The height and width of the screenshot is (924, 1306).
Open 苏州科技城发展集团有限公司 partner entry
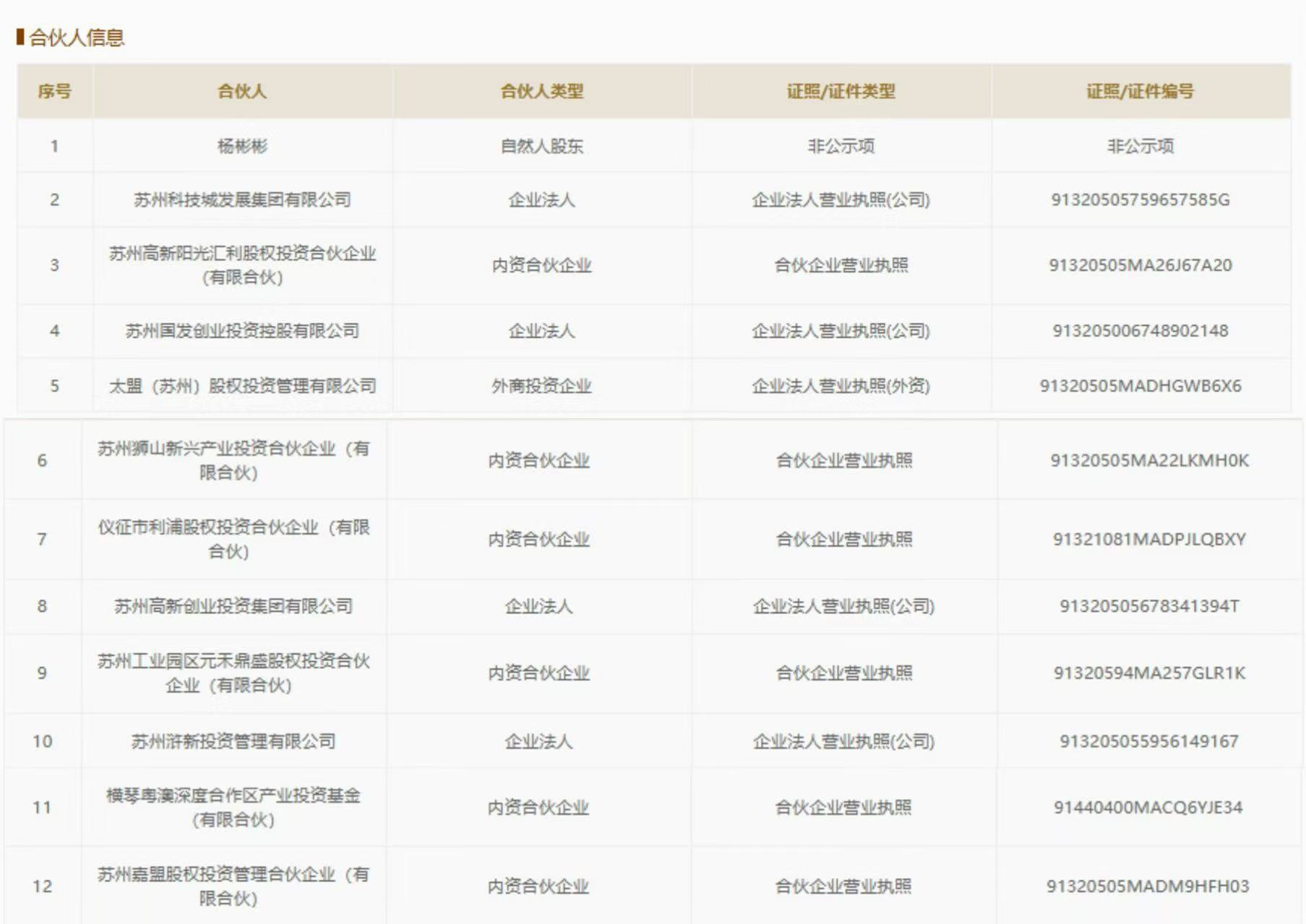[242, 200]
